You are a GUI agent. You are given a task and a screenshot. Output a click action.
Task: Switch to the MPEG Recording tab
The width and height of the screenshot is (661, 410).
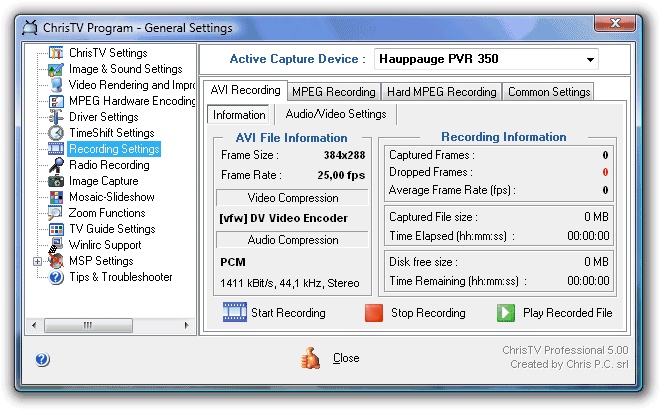333,91
